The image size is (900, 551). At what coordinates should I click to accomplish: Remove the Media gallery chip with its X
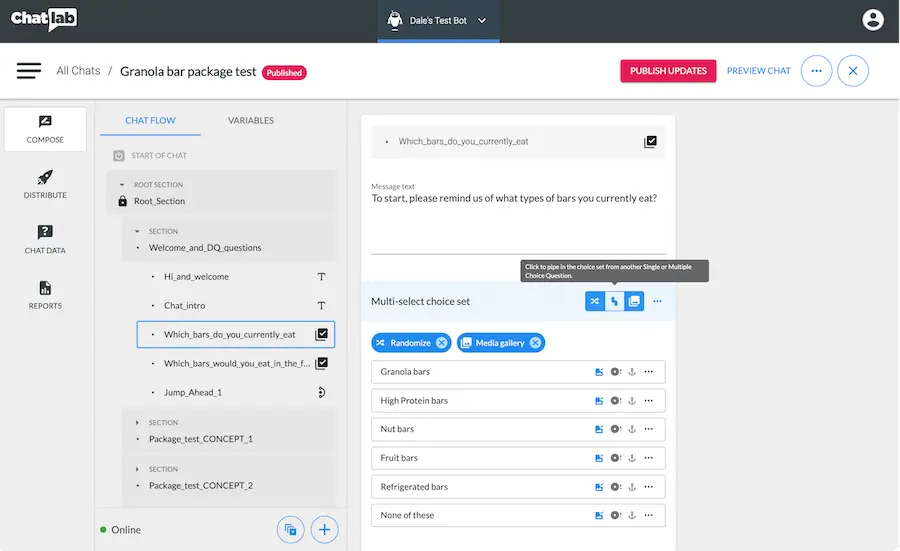click(535, 343)
